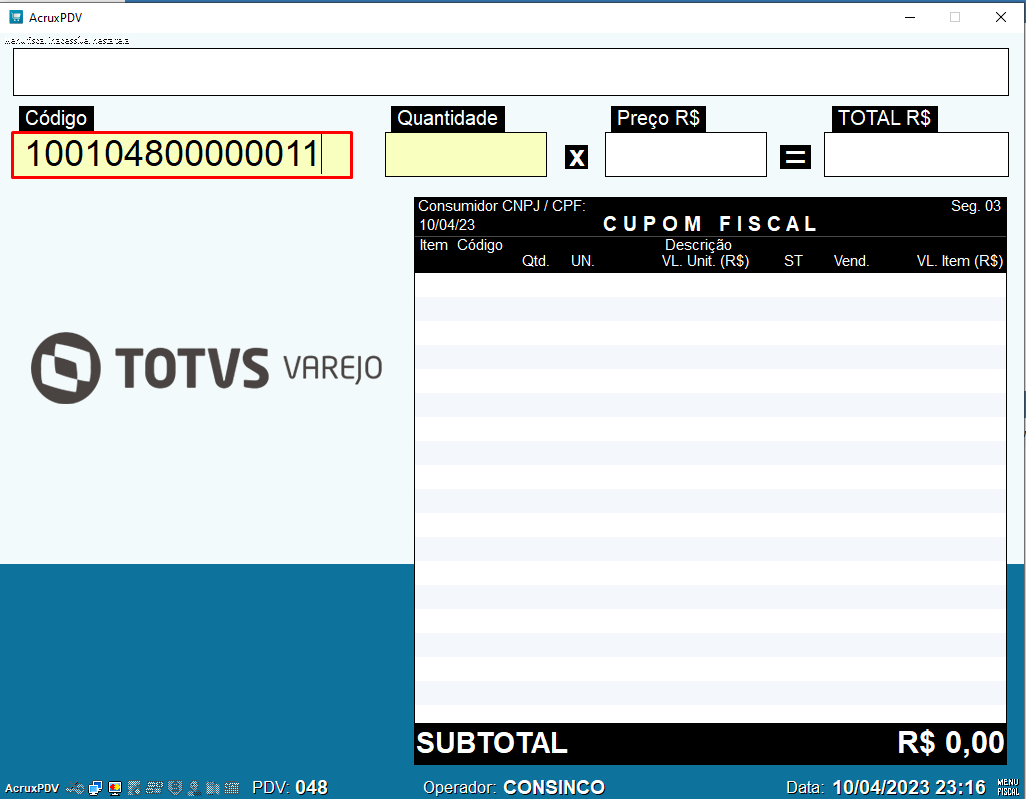Click the Seg. 03 text
Viewport: 1026px width, 799px height.
(x=976, y=206)
